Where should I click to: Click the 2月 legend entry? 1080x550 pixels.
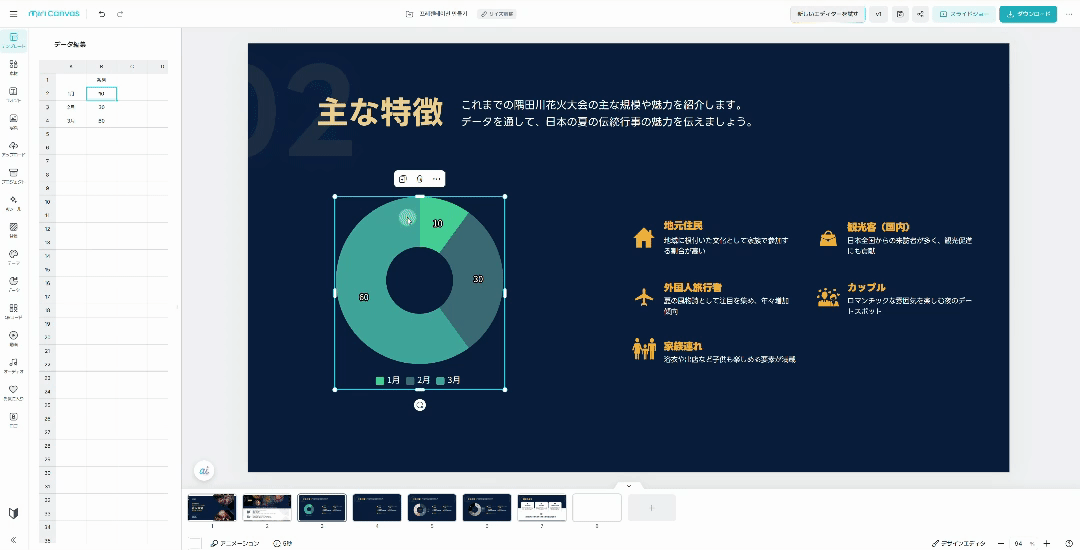tap(418, 380)
